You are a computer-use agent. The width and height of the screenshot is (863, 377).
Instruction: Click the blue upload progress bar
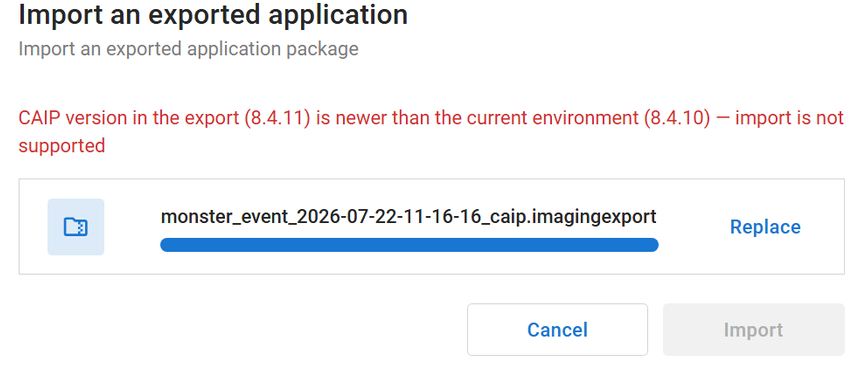[x=409, y=245]
